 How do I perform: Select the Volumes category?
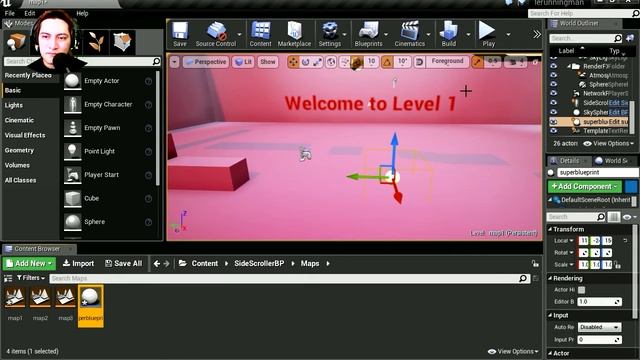pos(17,165)
